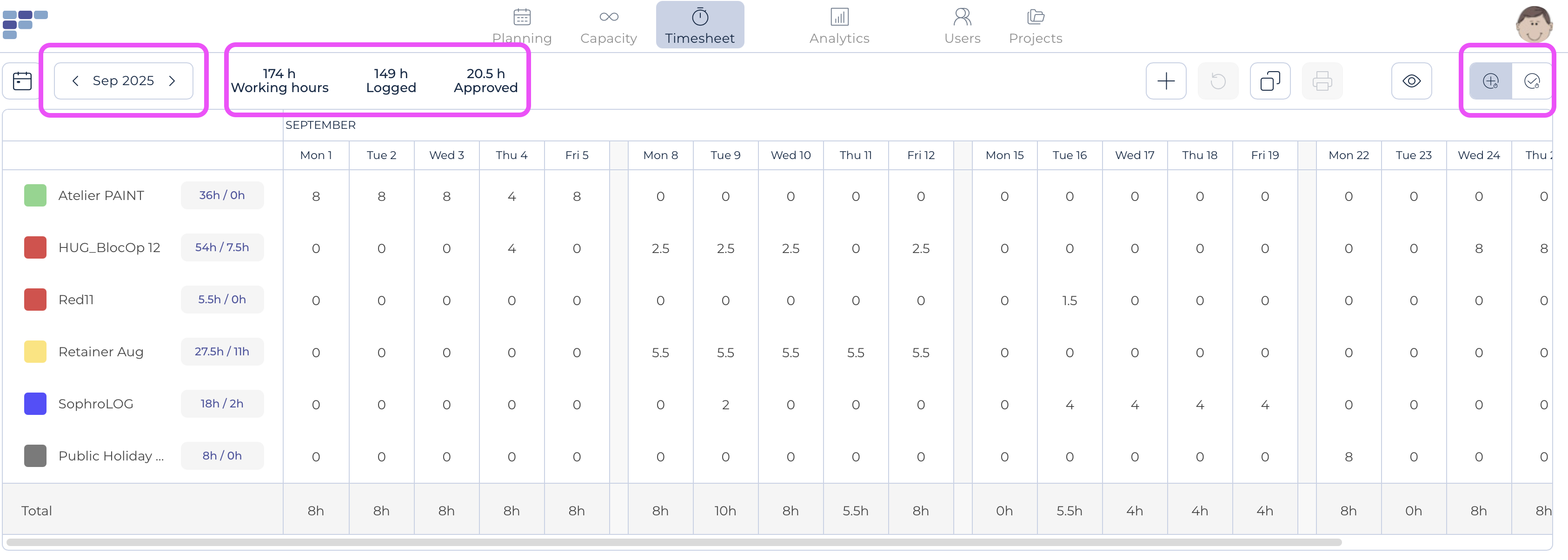Image resolution: width=1568 pixels, height=560 pixels.
Task: Toggle the eye visibility button
Action: tap(1411, 81)
